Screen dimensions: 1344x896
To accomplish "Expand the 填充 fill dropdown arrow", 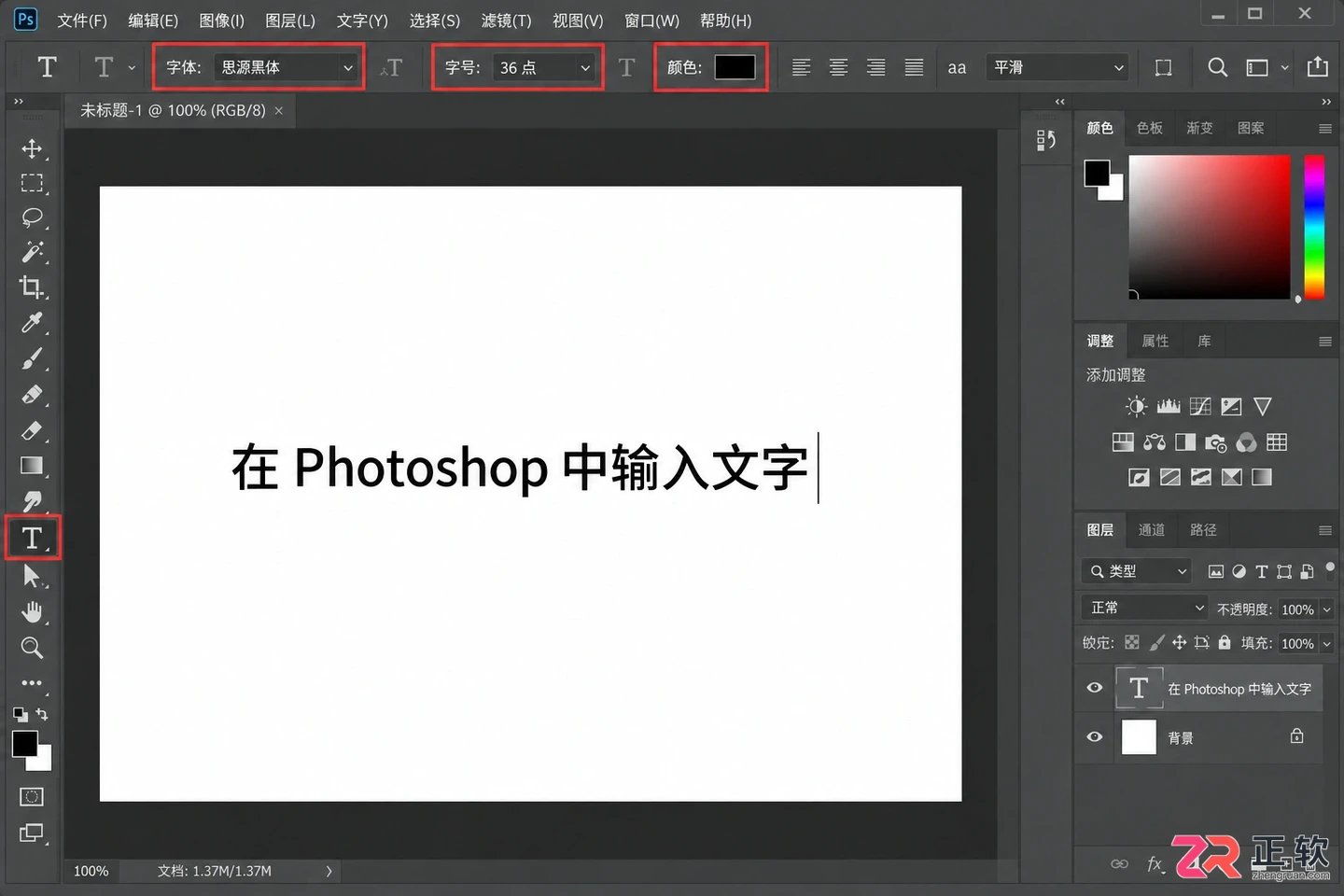I will (1326, 643).
